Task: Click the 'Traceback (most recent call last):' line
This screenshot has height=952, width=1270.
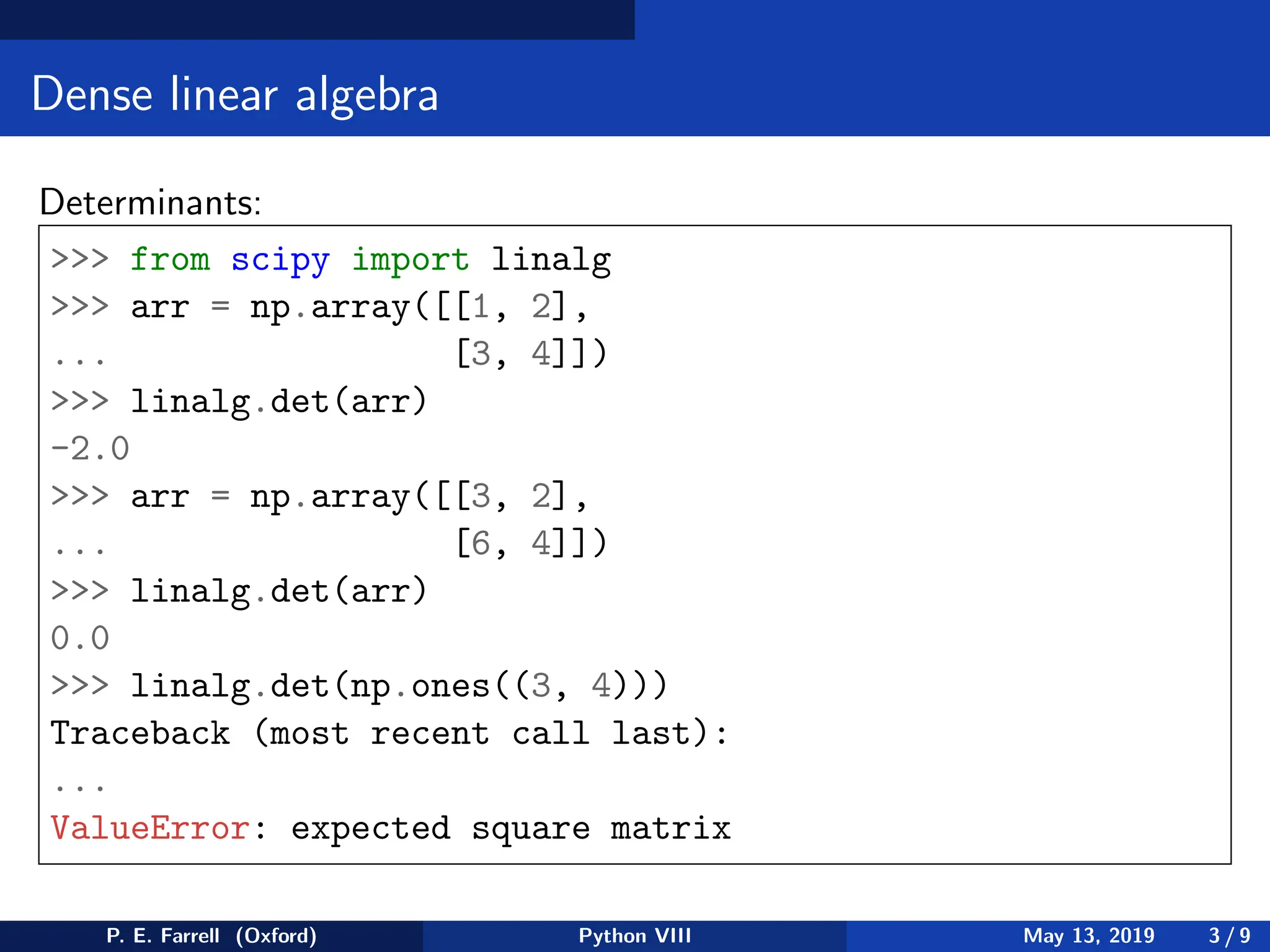Action: click(389, 734)
